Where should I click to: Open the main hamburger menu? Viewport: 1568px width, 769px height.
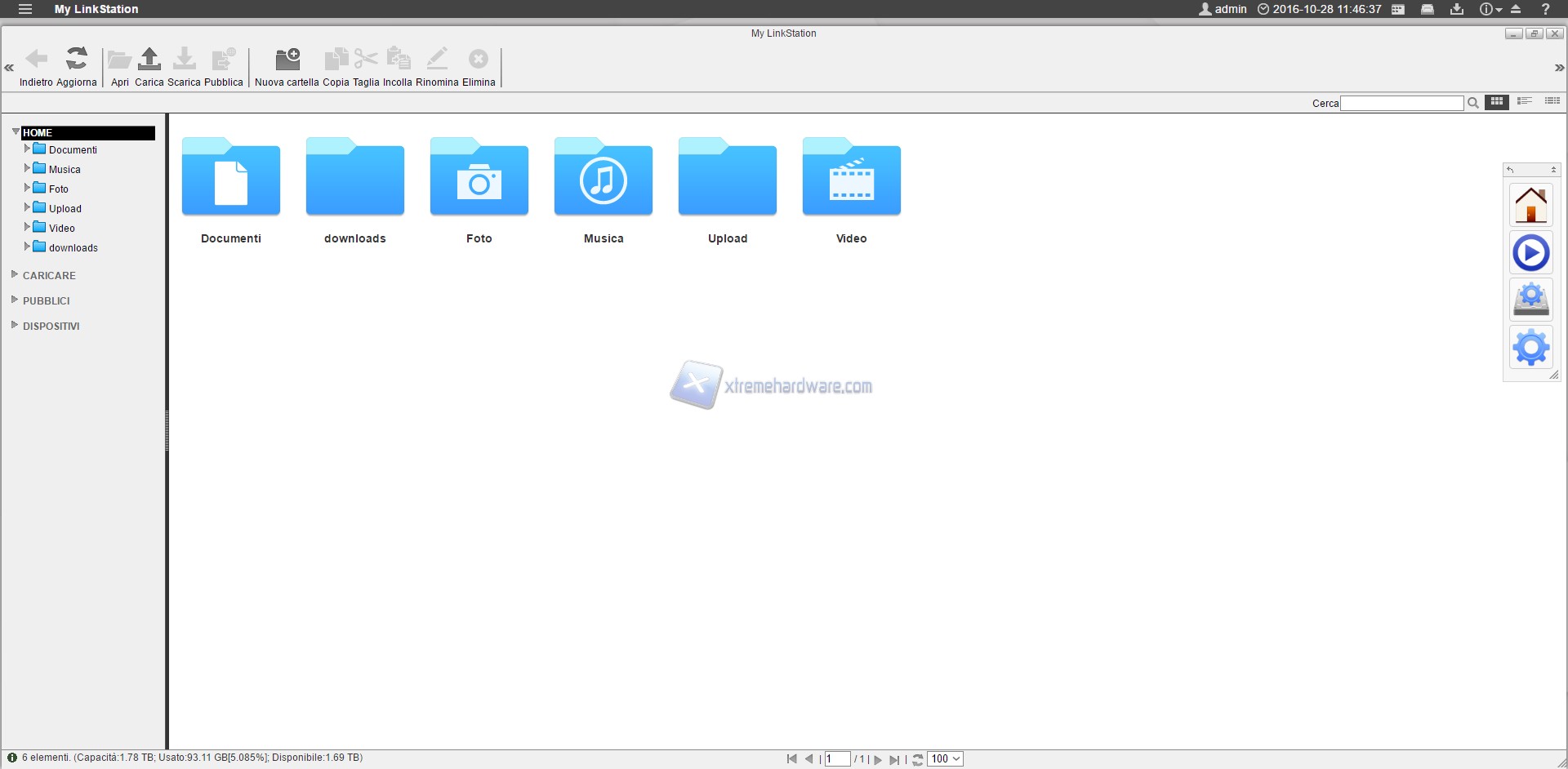click(x=25, y=9)
